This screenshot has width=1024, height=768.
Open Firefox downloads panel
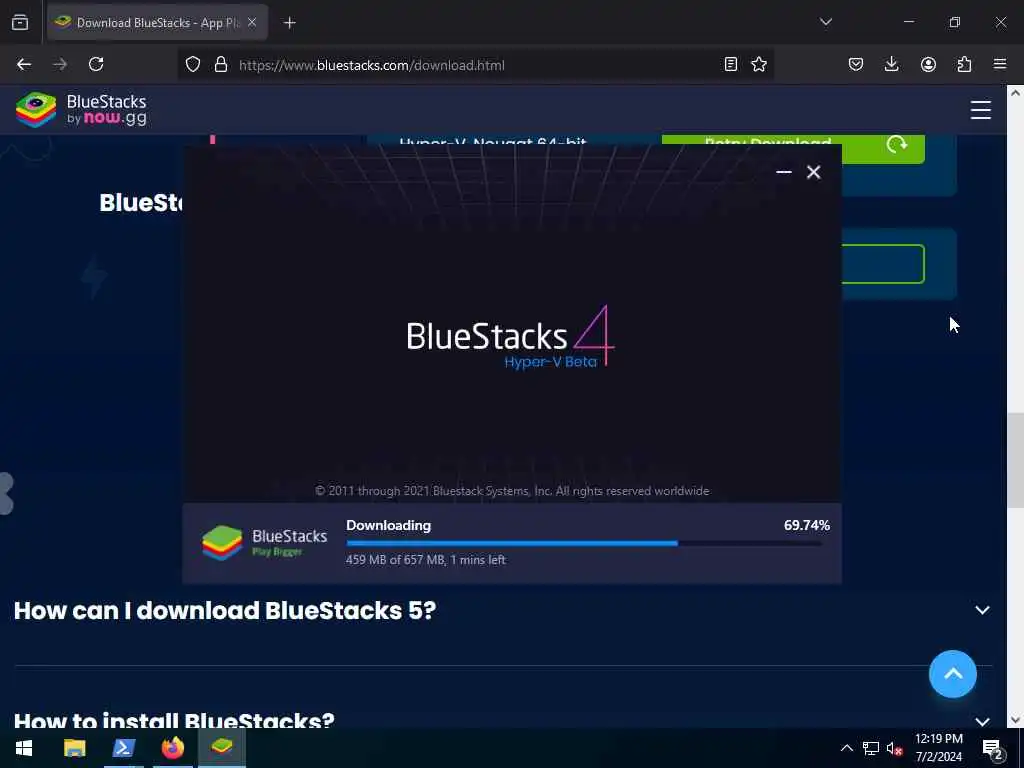[x=891, y=64]
